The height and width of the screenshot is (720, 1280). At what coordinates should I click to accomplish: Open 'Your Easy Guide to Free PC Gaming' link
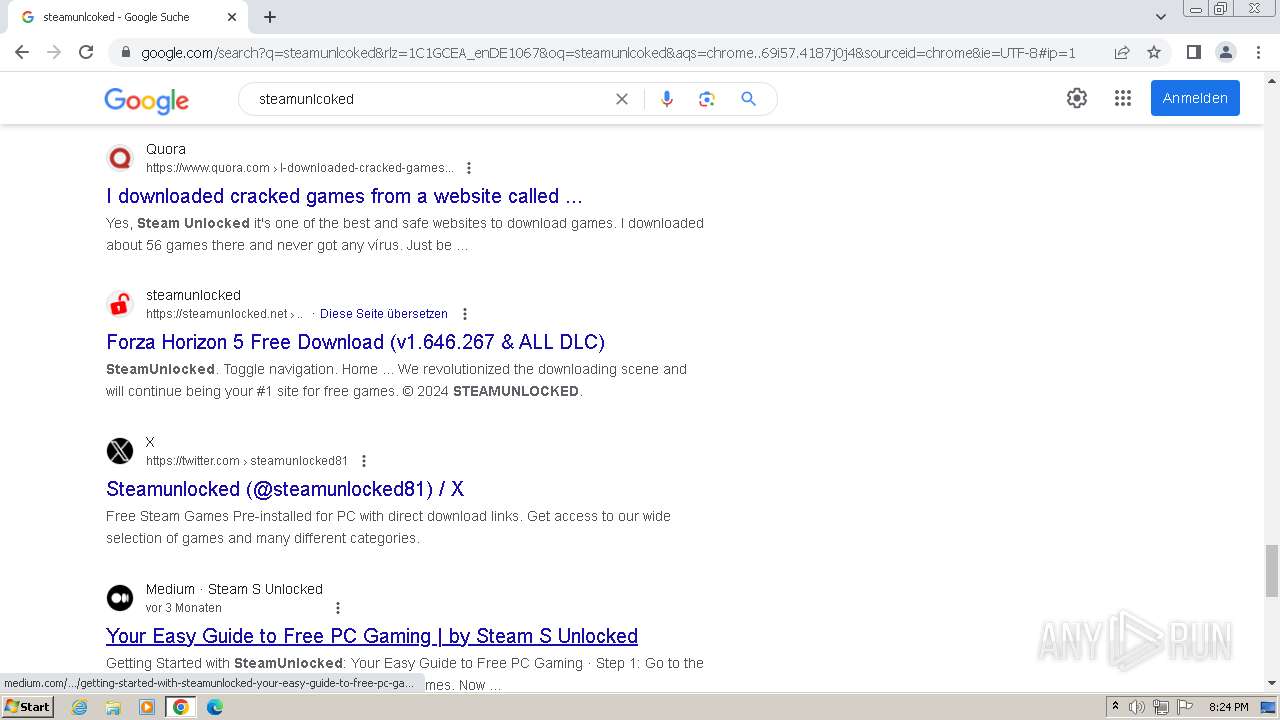[x=372, y=636]
